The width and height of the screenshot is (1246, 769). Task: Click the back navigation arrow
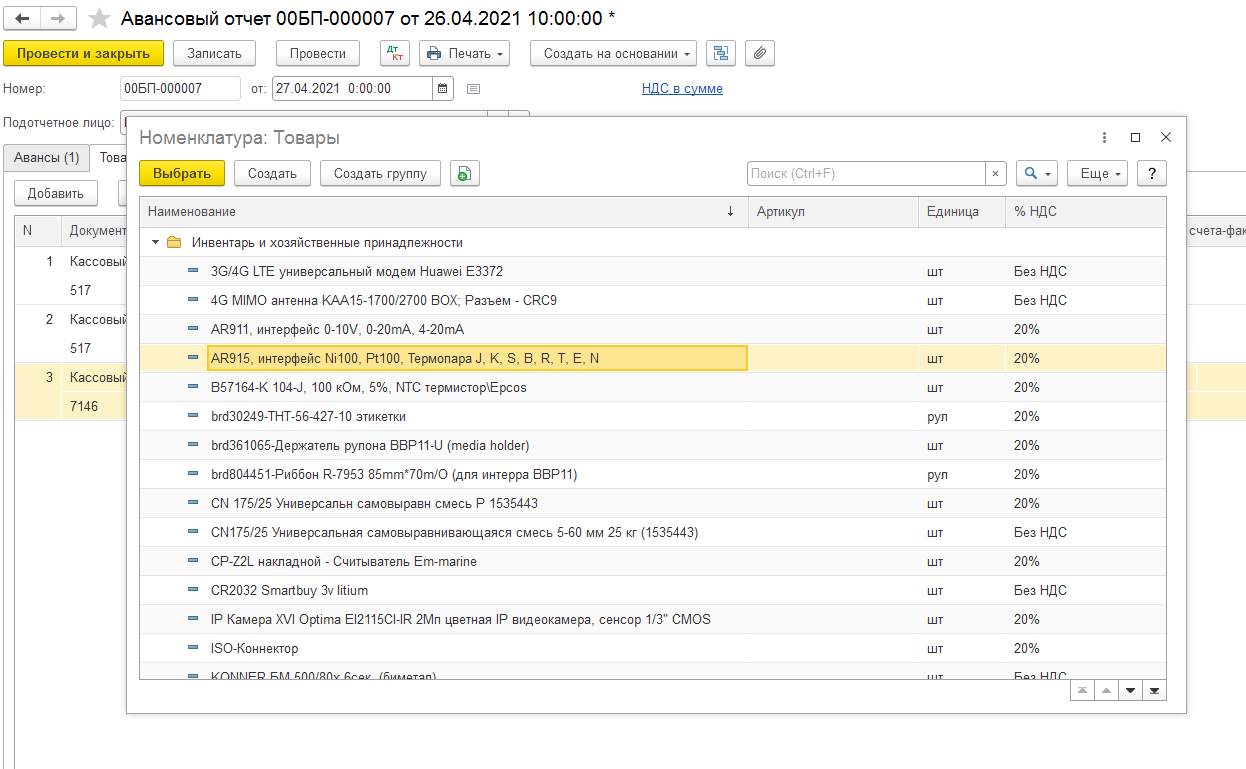click(x=23, y=19)
